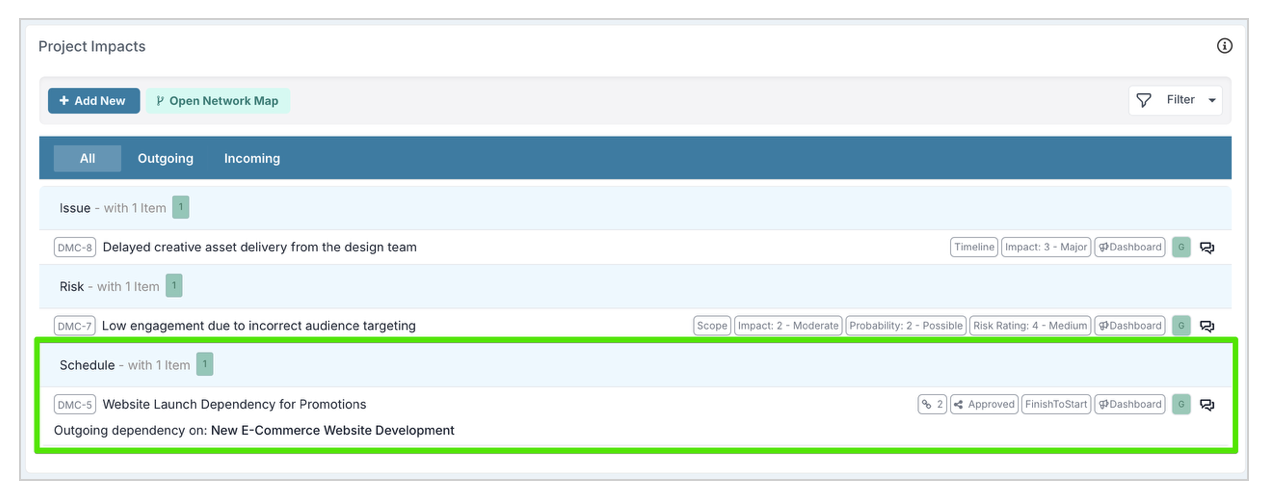Click Dashboard tag on the DMC-7 row
The height and width of the screenshot is (498, 1268).
[x=1130, y=325]
